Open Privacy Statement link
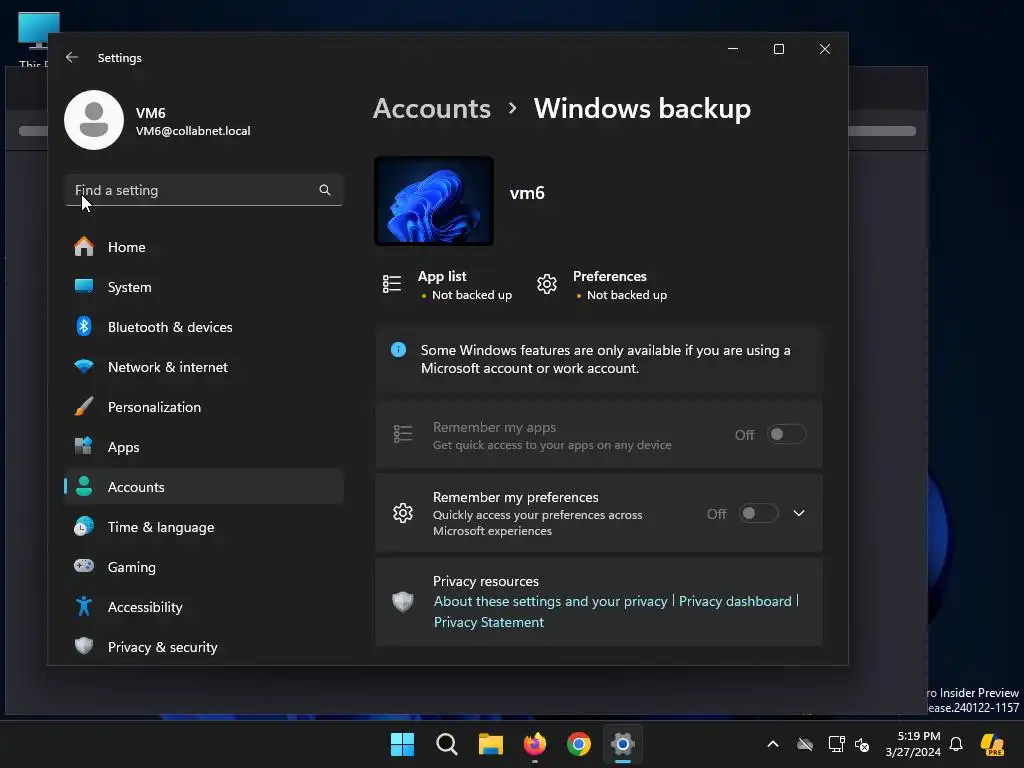 [488, 622]
